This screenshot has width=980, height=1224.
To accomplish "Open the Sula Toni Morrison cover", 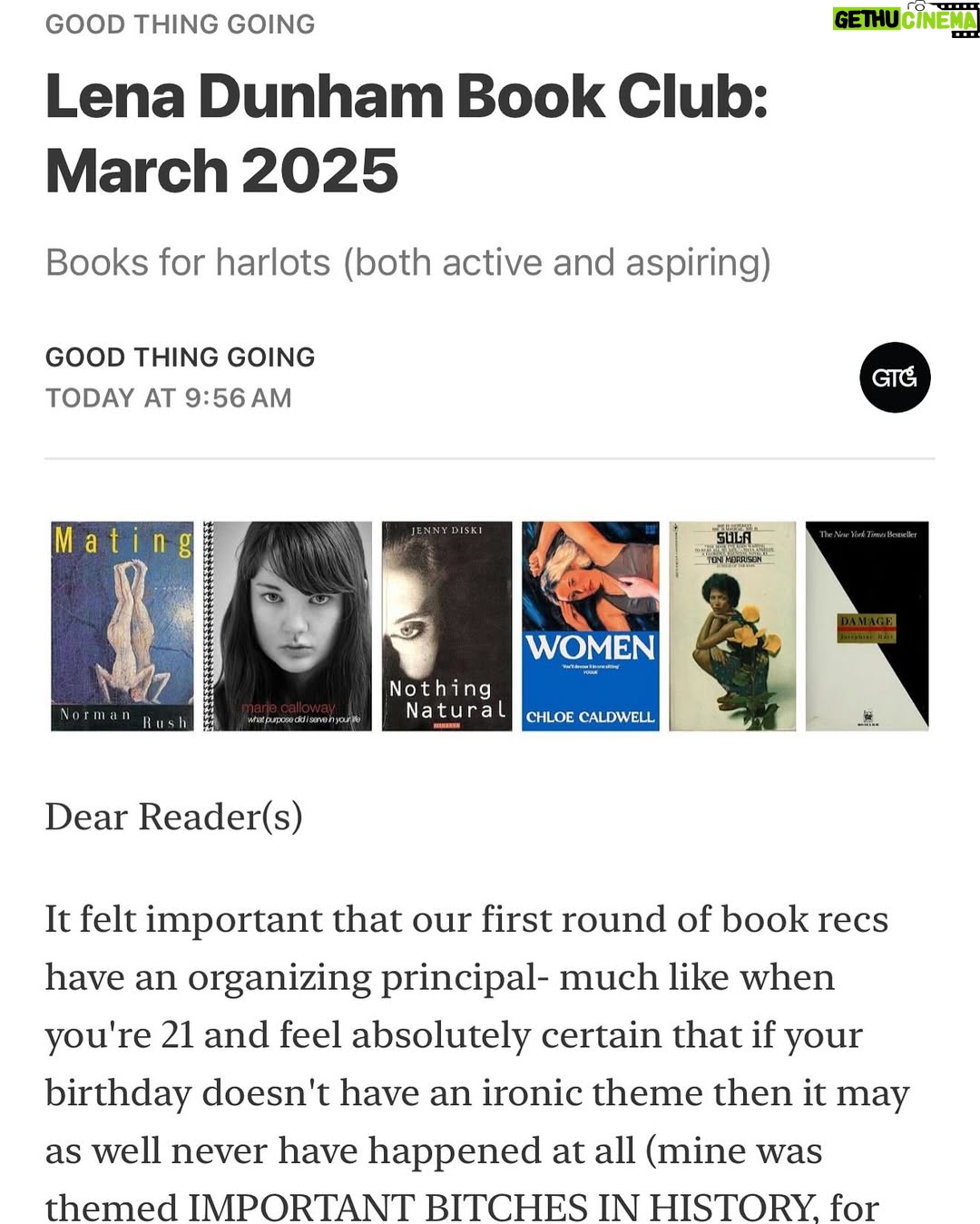I will (732, 626).
